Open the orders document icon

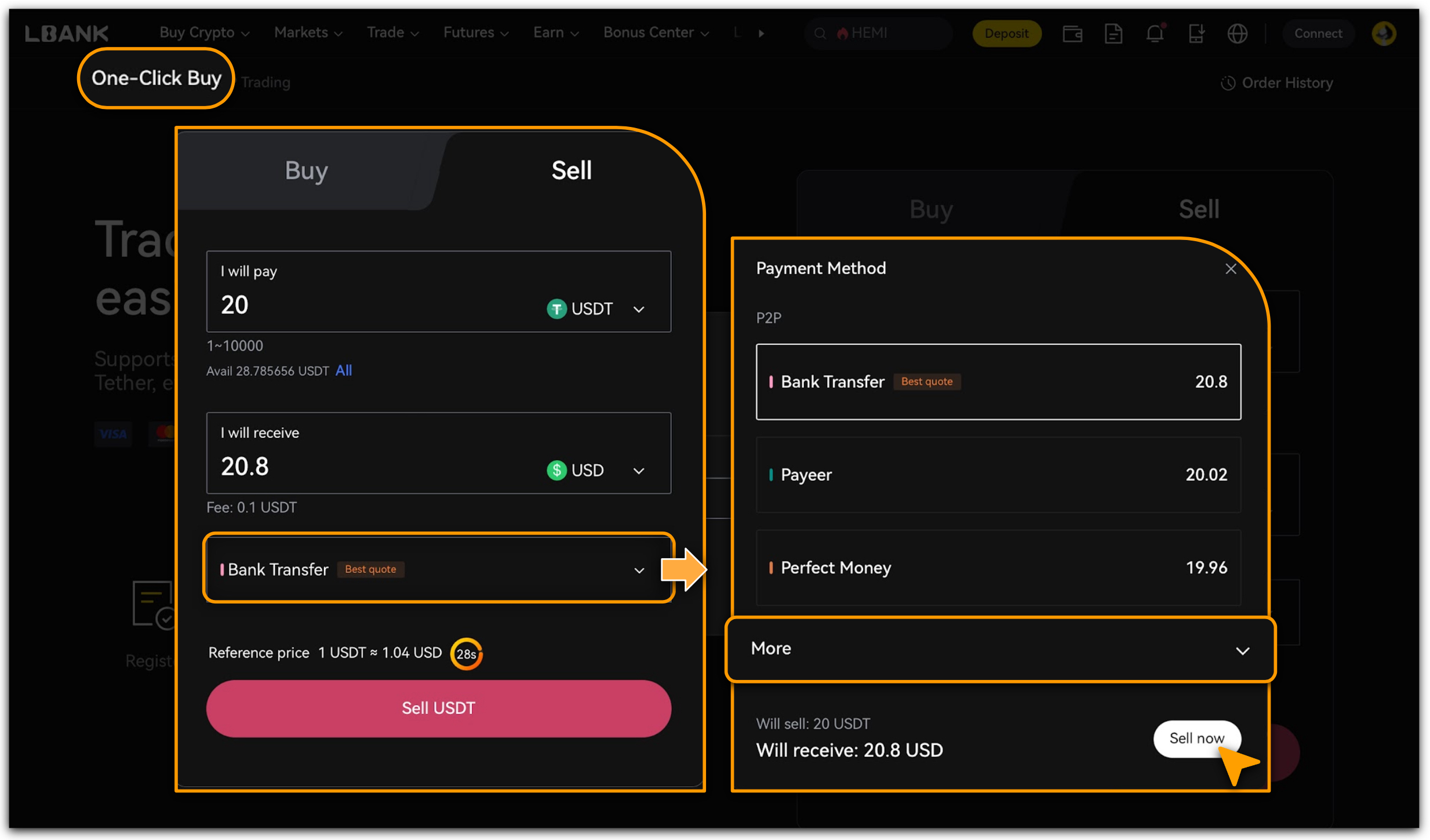pos(1113,34)
